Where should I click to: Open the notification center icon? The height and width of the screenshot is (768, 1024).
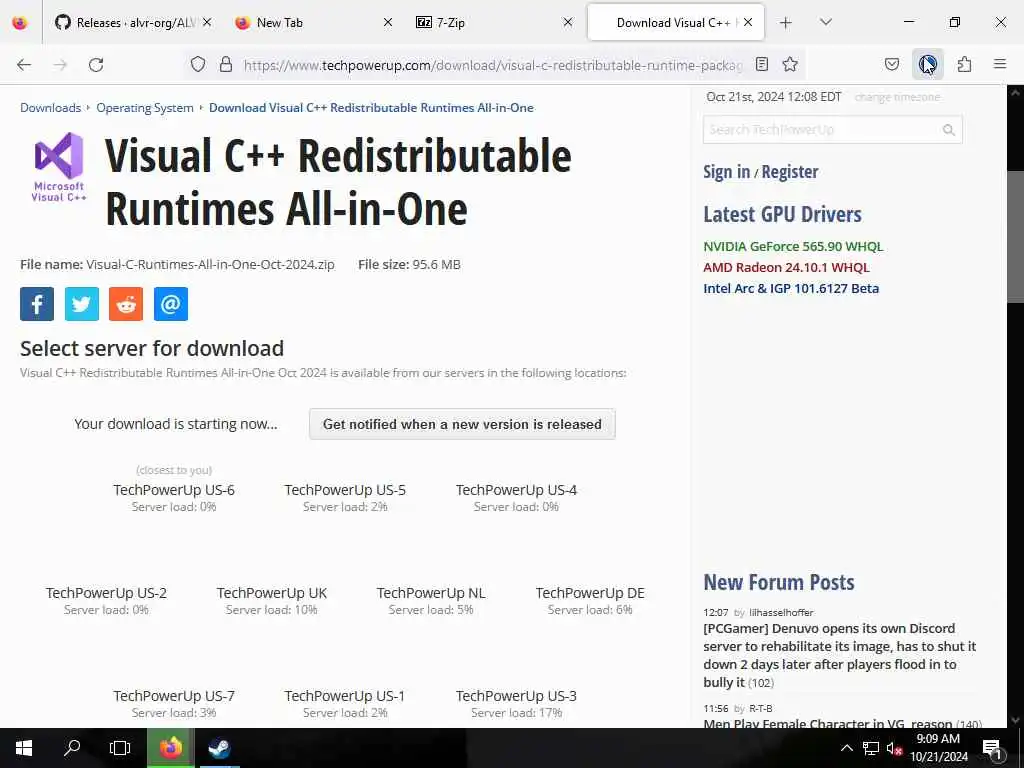tap(991, 748)
